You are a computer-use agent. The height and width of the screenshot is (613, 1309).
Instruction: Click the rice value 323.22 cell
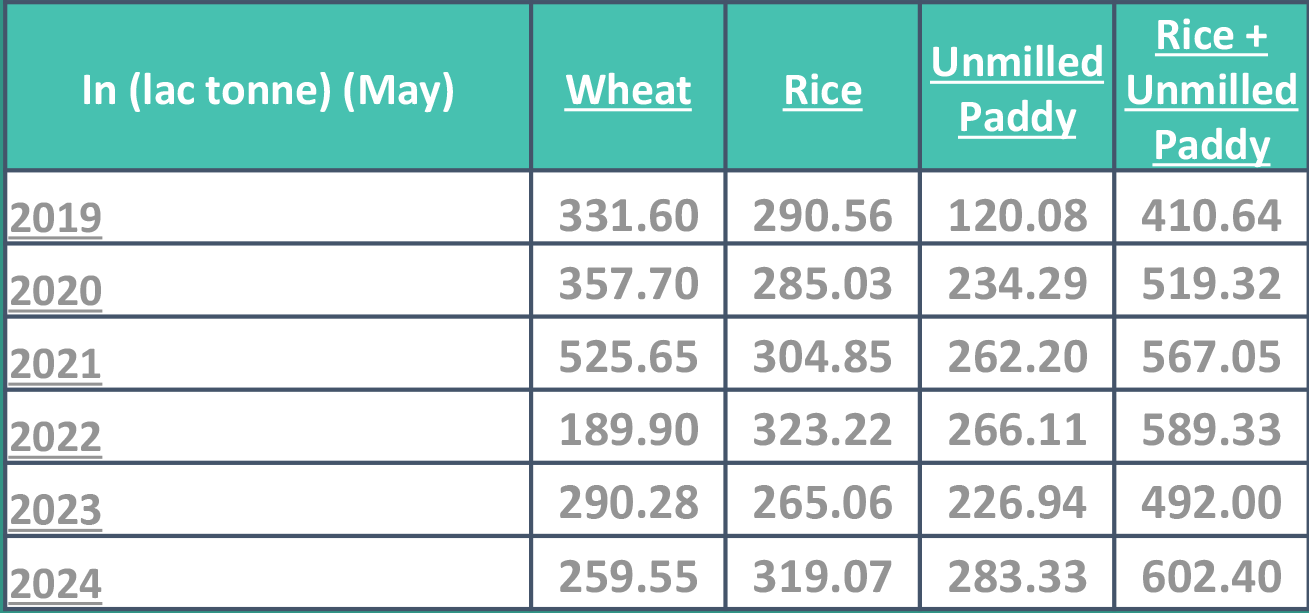click(823, 430)
